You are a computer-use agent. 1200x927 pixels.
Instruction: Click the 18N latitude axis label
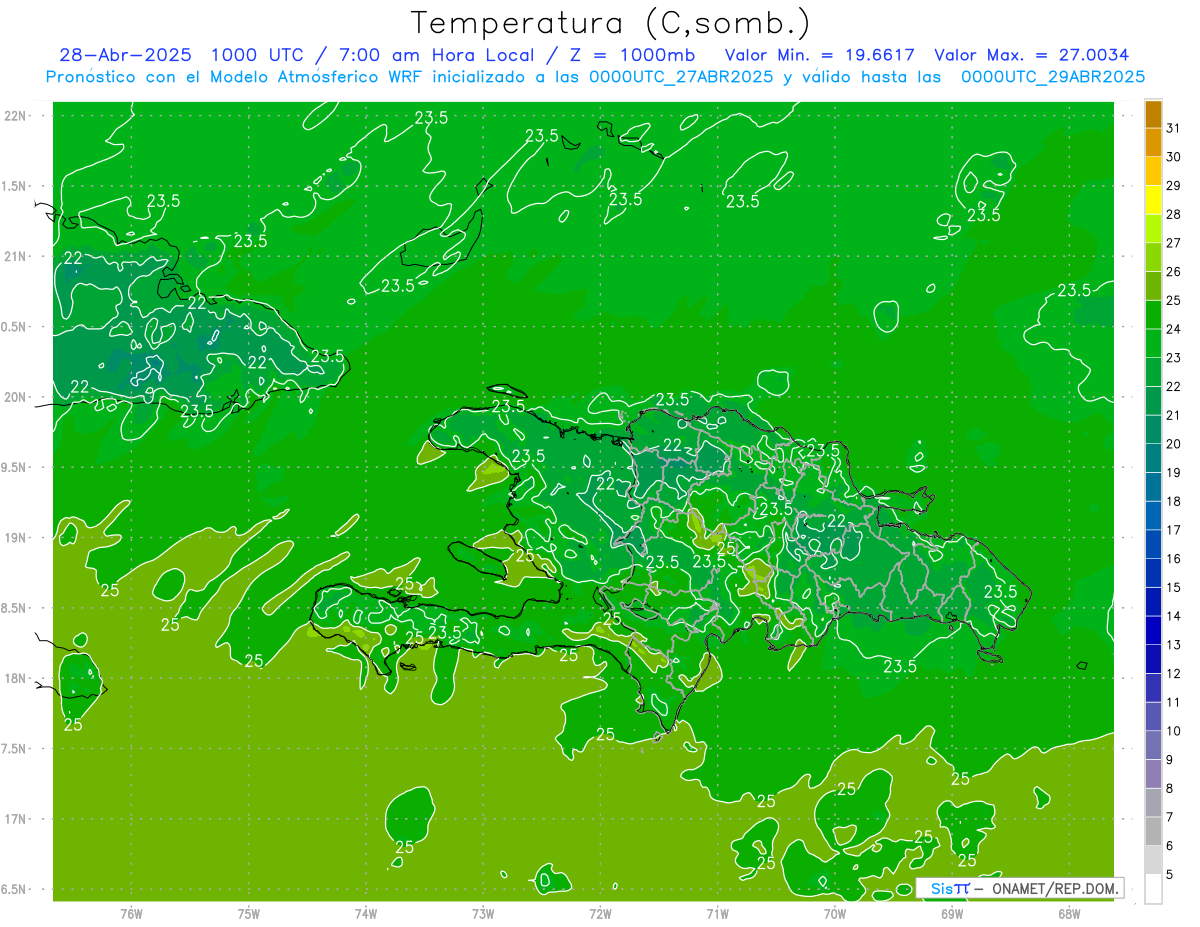pos(15,679)
